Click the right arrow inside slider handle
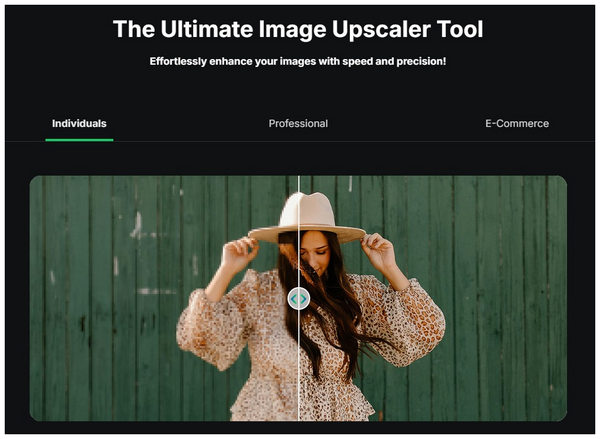 pyautogui.click(x=303, y=298)
